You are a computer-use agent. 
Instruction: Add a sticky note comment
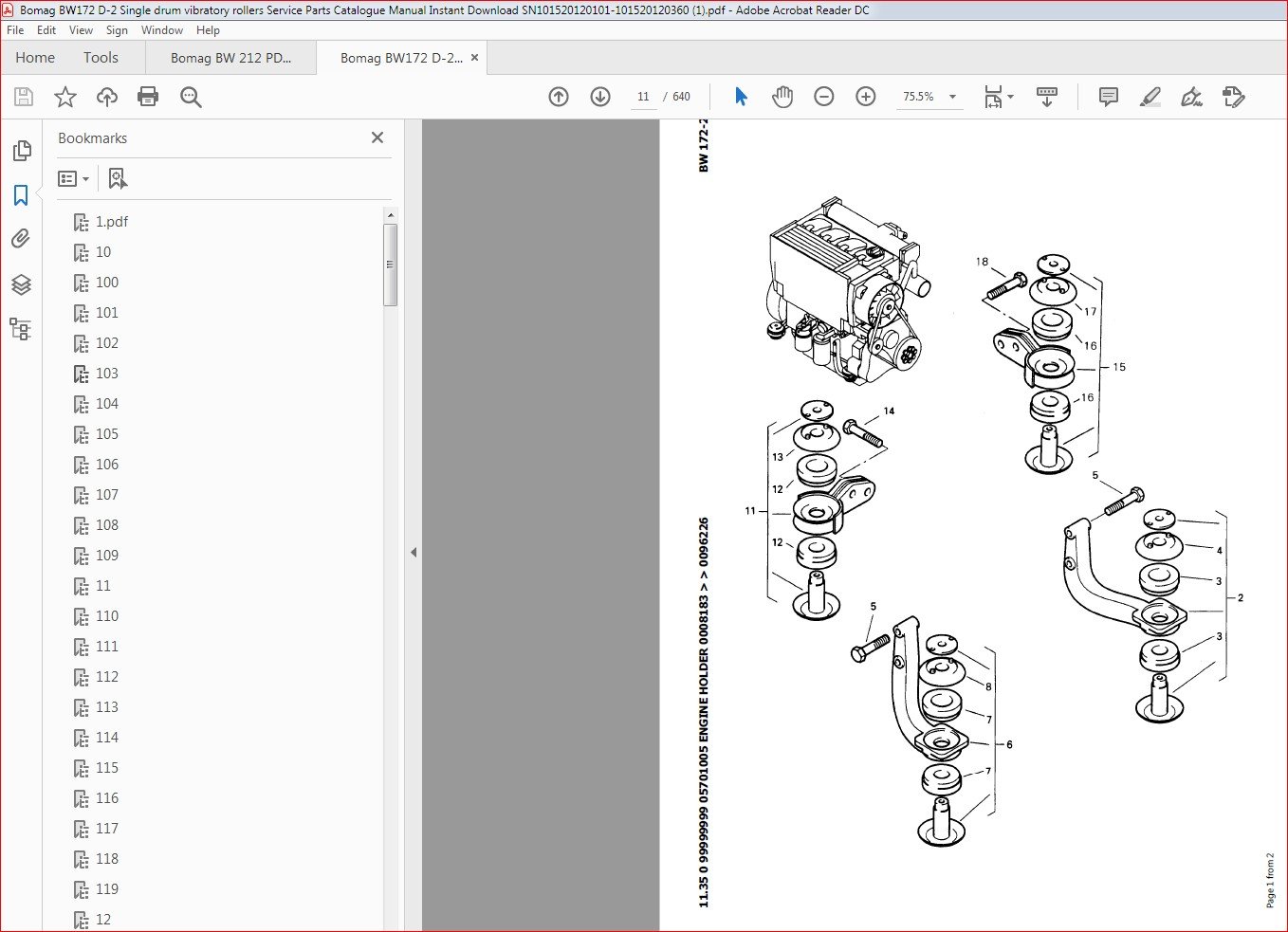tap(1108, 97)
